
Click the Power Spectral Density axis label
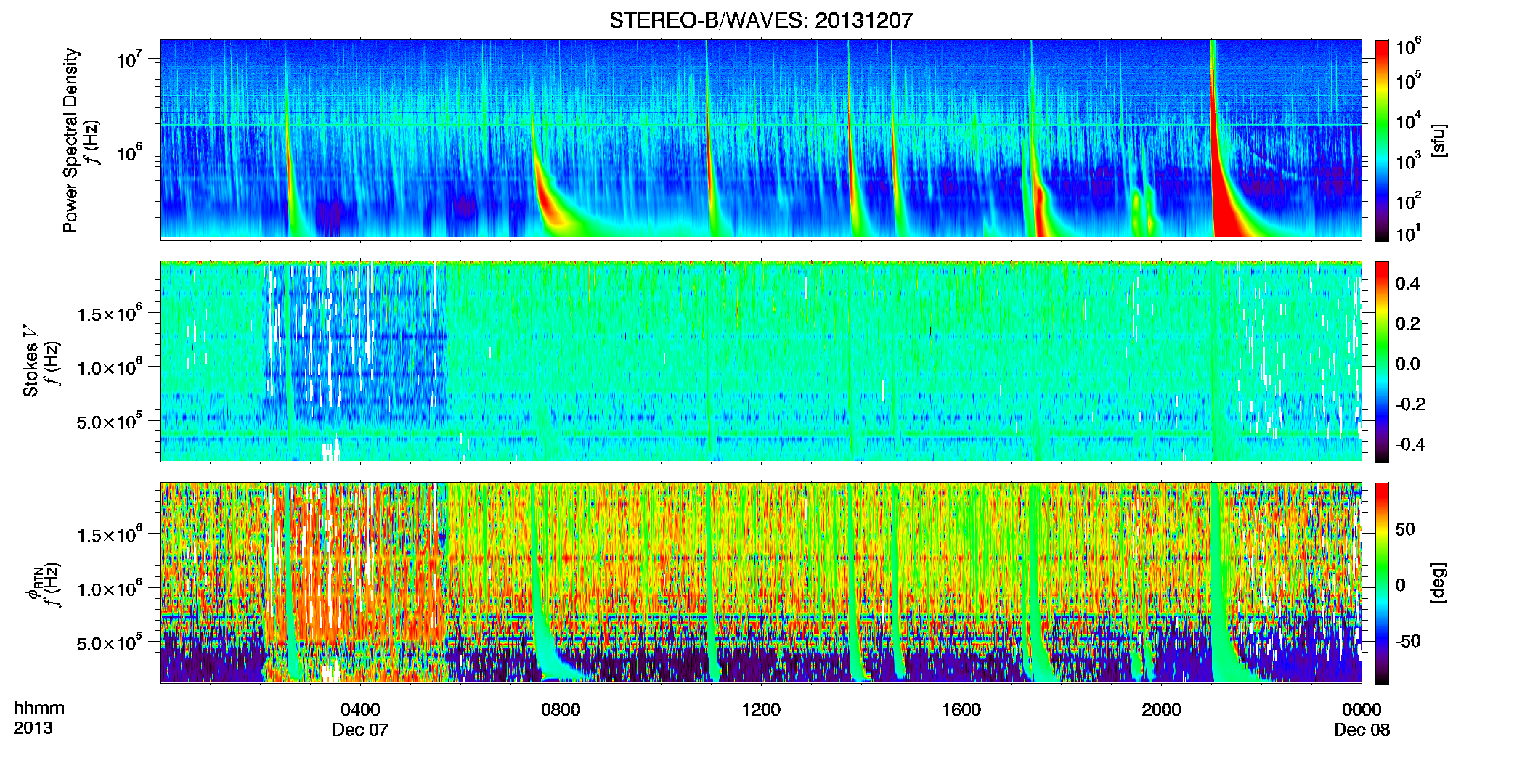click(x=70, y=140)
